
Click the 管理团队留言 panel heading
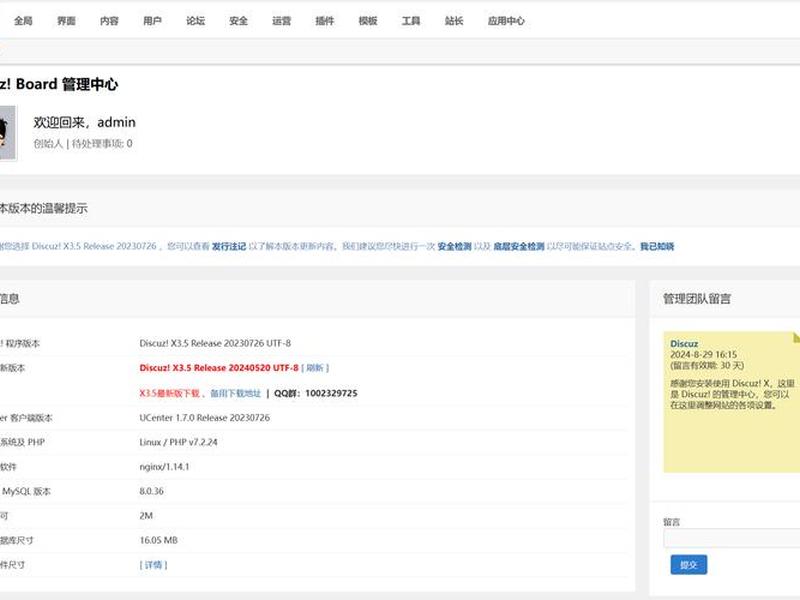(696, 299)
